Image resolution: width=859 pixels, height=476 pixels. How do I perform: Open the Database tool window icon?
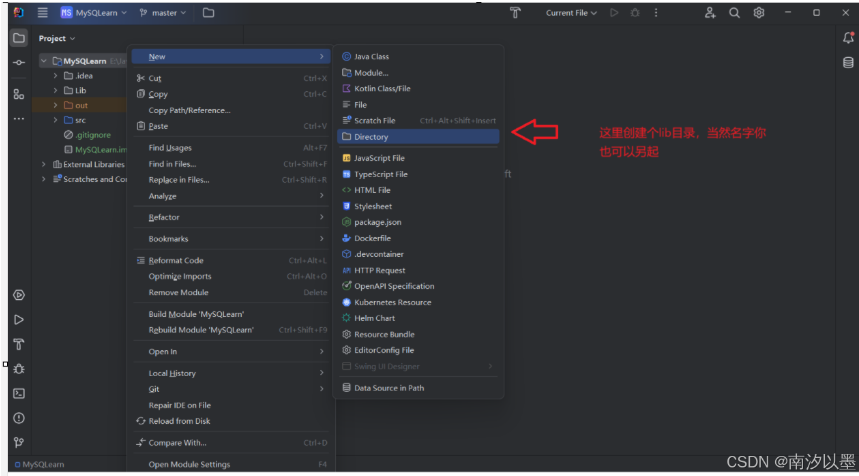(848, 62)
